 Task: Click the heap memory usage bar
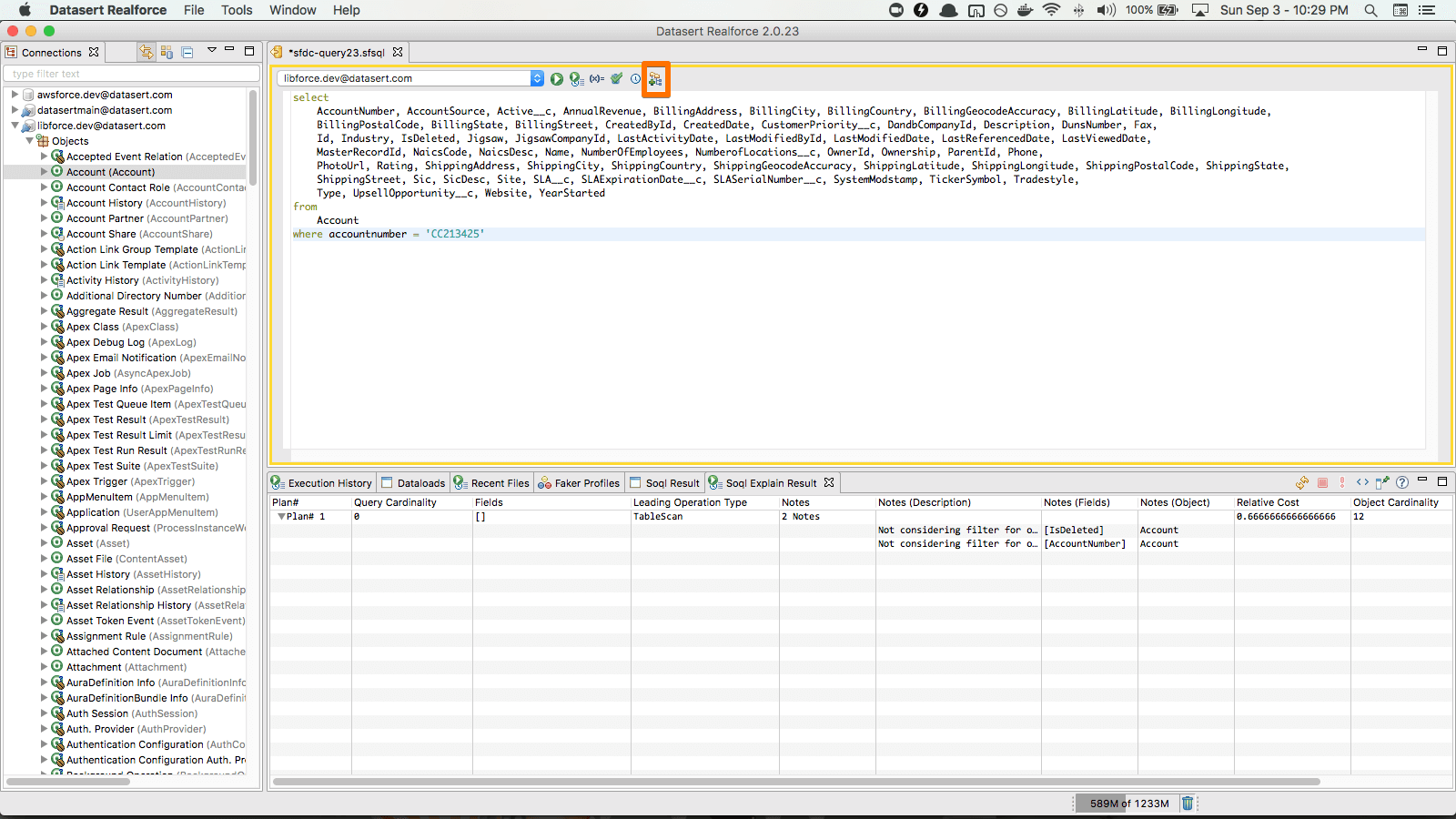click(1128, 804)
